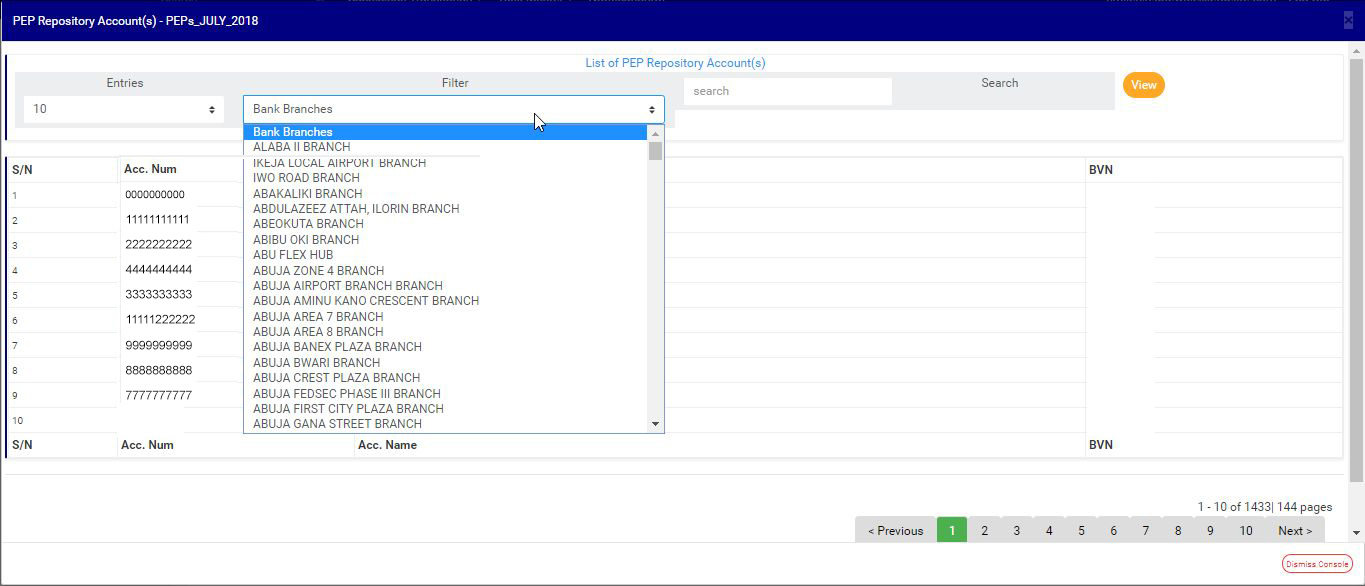
Task: Click the List of PEP Repository Account(s) link
Action: pyautogui.click(x=675, y=63)
